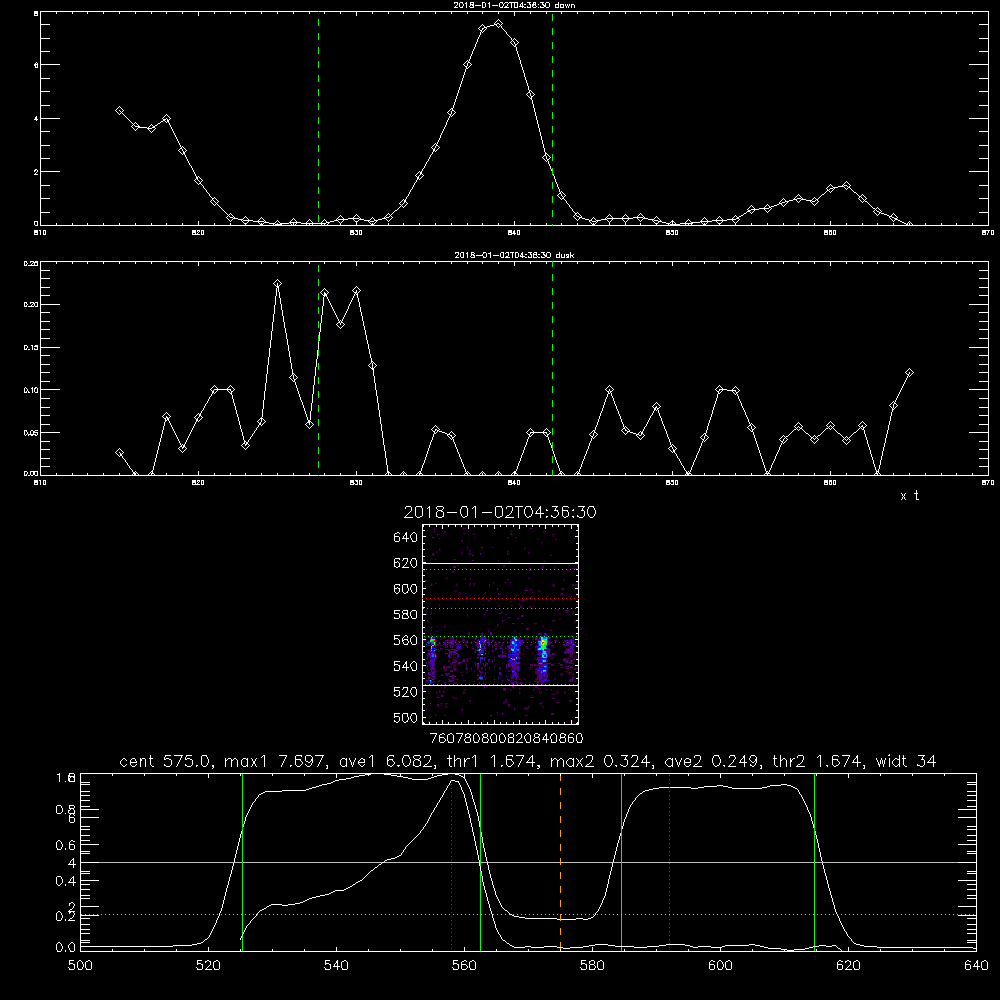
Task: Click the first diamond marker of dawn curve
Action: [x=119, y=110]
